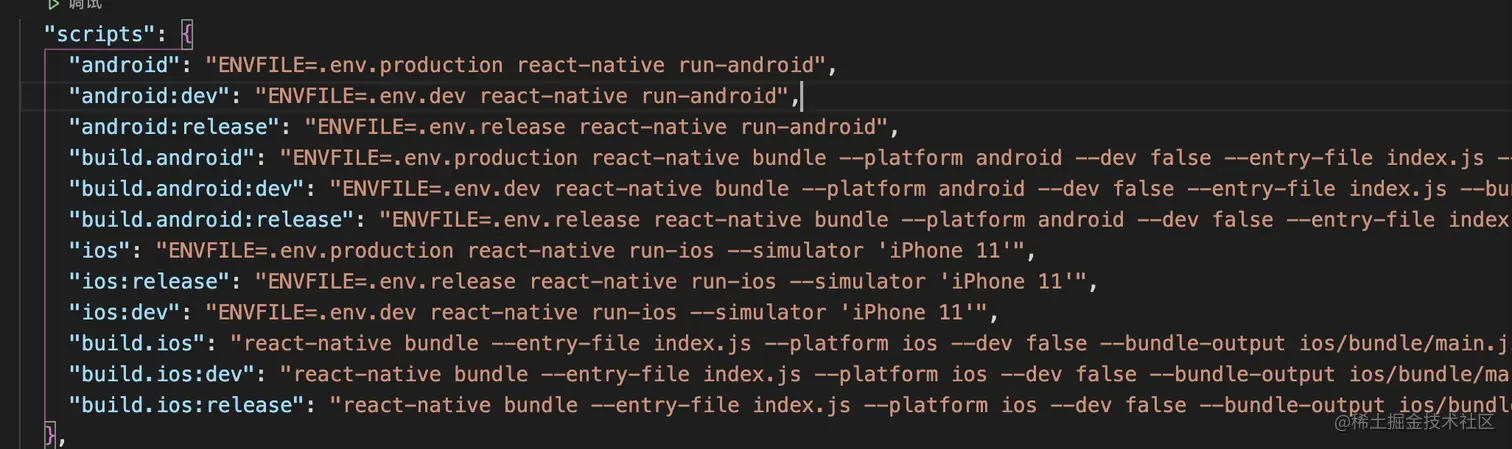
Task: Click the build.android command value string
Action: (x=895, y=158)
